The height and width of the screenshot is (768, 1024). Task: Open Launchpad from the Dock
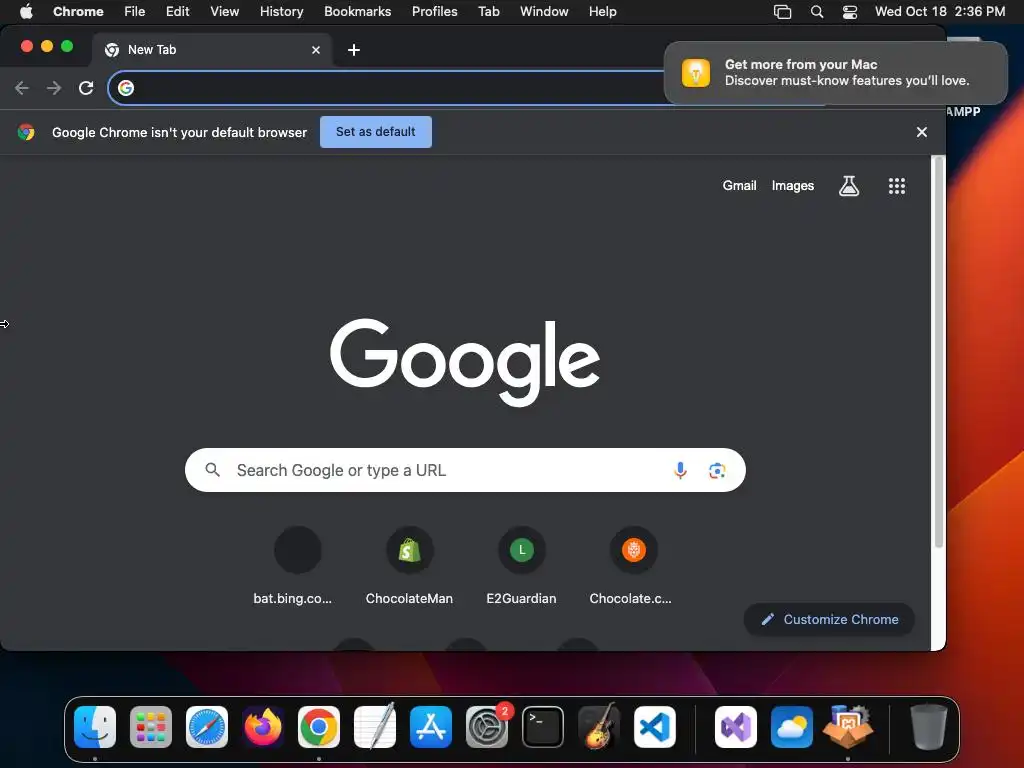[x=151, y=727]
